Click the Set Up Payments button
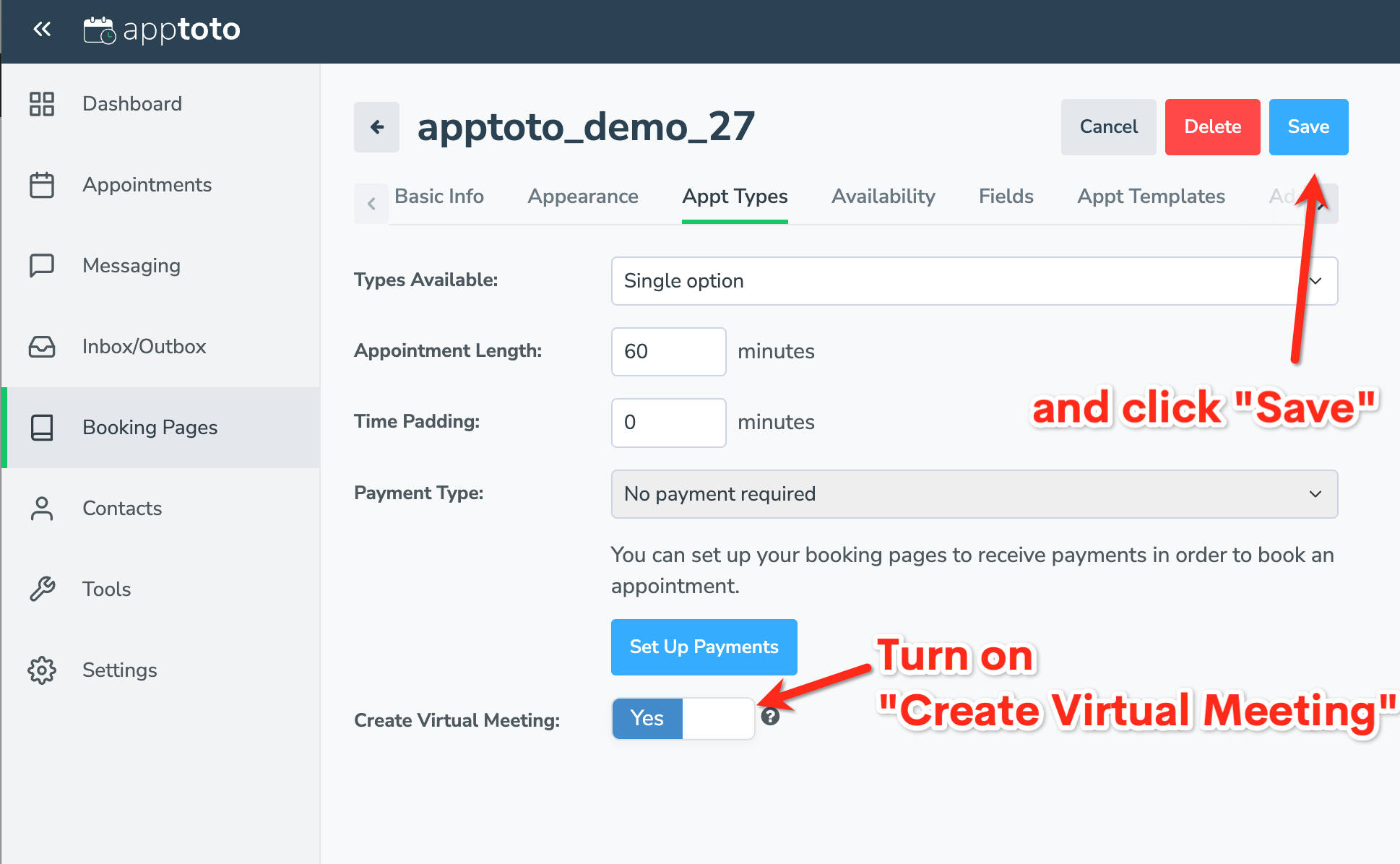The width and height of the screenshot is (1400, 864). [x=704, y=647]
